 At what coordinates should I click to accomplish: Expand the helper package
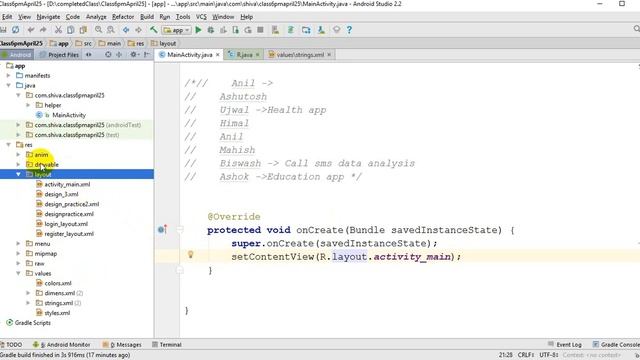coord(28,105)
